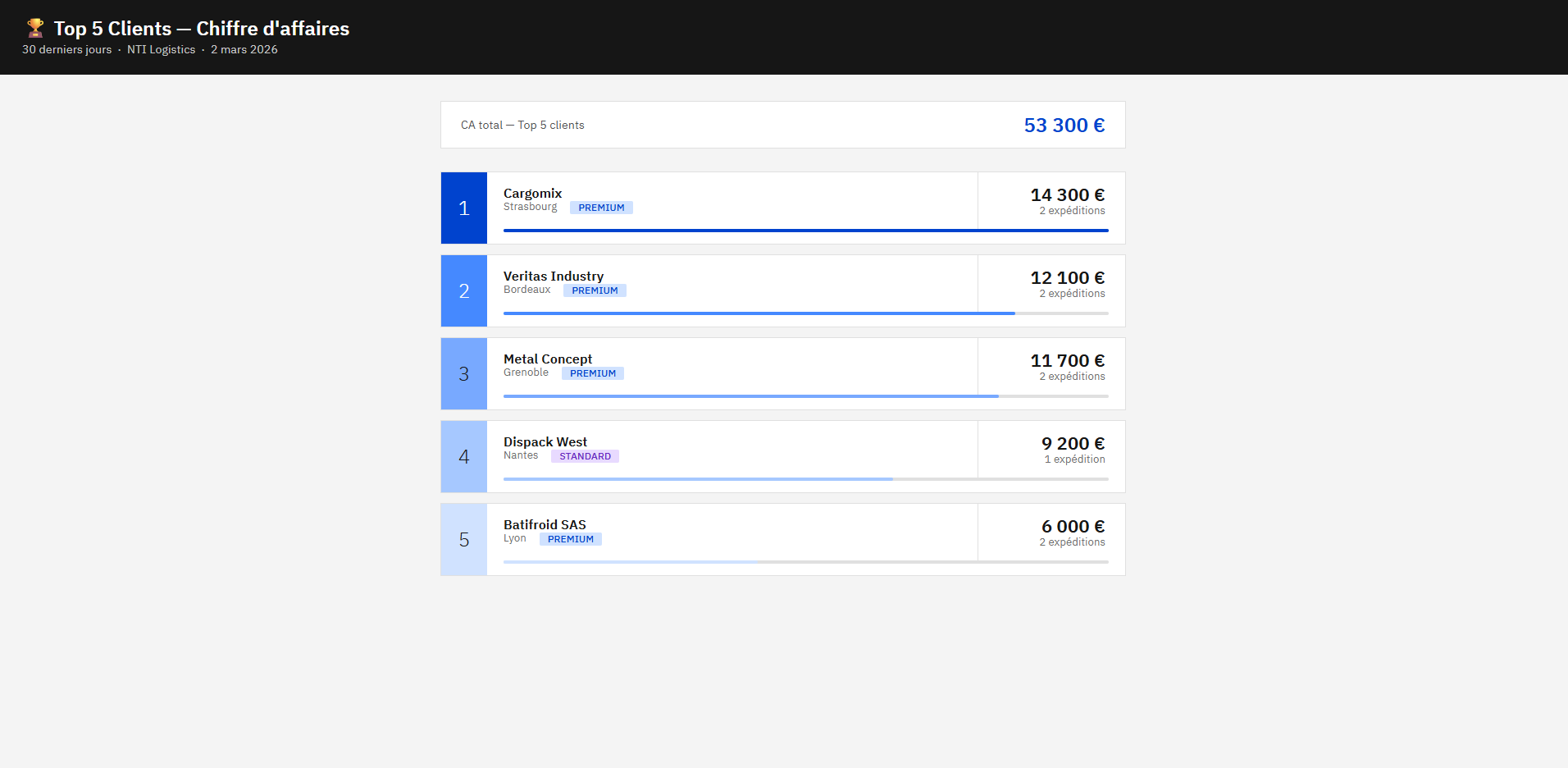1568x768 pixels.
Task: Select the rank badge 2 for Veritas Industry
Action: (464, 290)
